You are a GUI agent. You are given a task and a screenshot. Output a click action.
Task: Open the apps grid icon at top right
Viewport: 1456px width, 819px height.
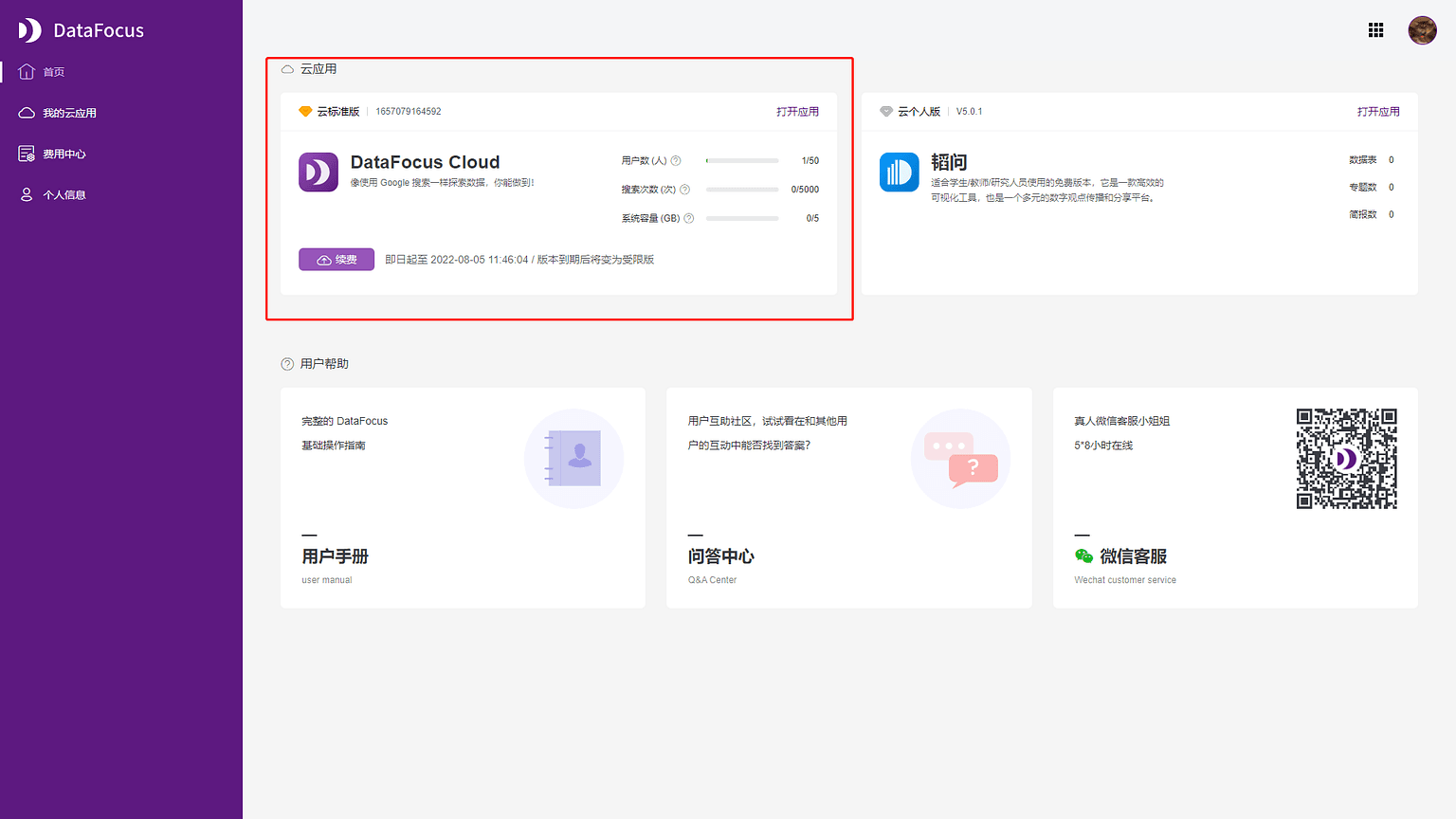(1376, 30)
